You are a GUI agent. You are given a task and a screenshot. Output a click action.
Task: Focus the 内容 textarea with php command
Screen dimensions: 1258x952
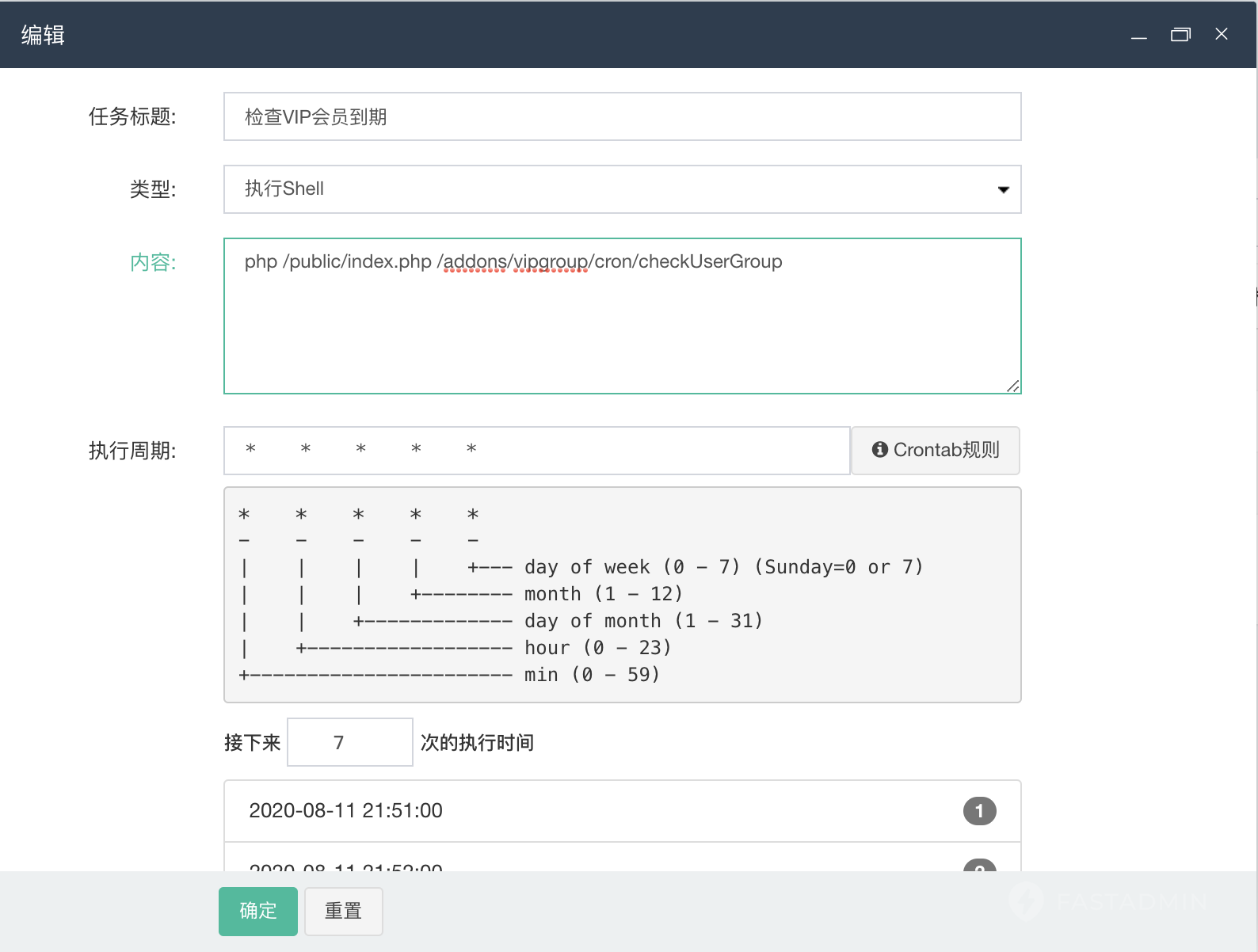click(623, 316)
